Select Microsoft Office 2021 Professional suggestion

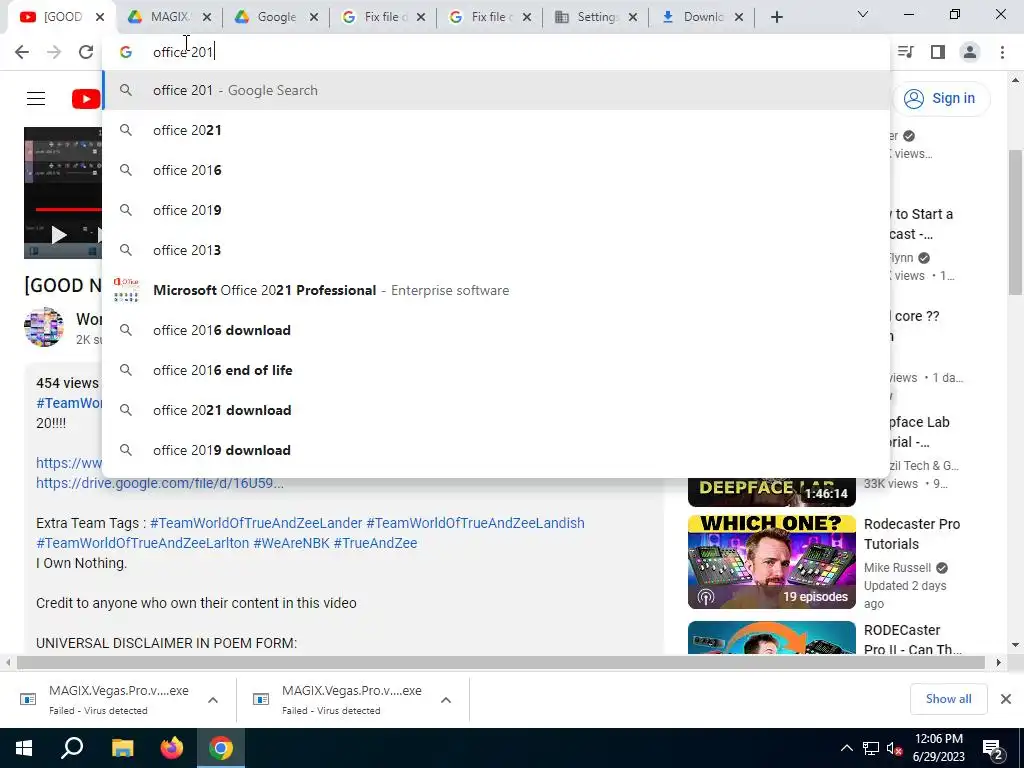pos(496,290)
